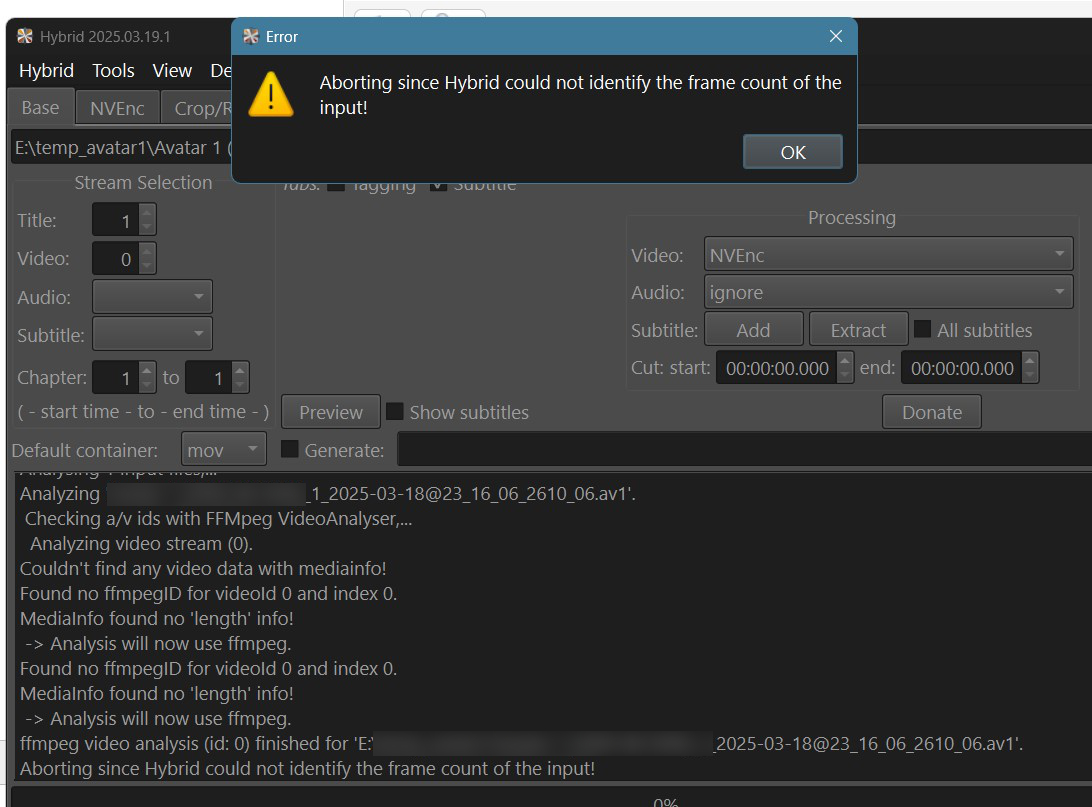Open the Hybrid menu
The height and width of the screenshot is (807, 1092).
(x=46, y=70)
